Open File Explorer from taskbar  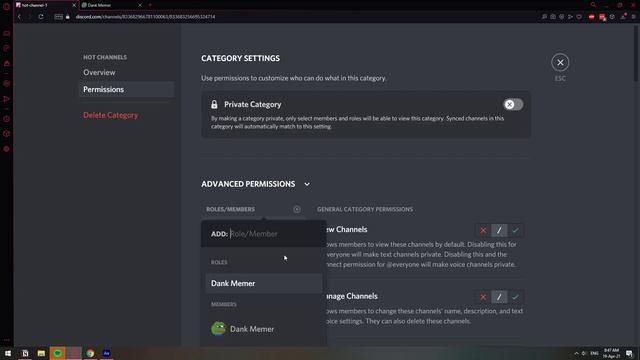click(41, 353)
